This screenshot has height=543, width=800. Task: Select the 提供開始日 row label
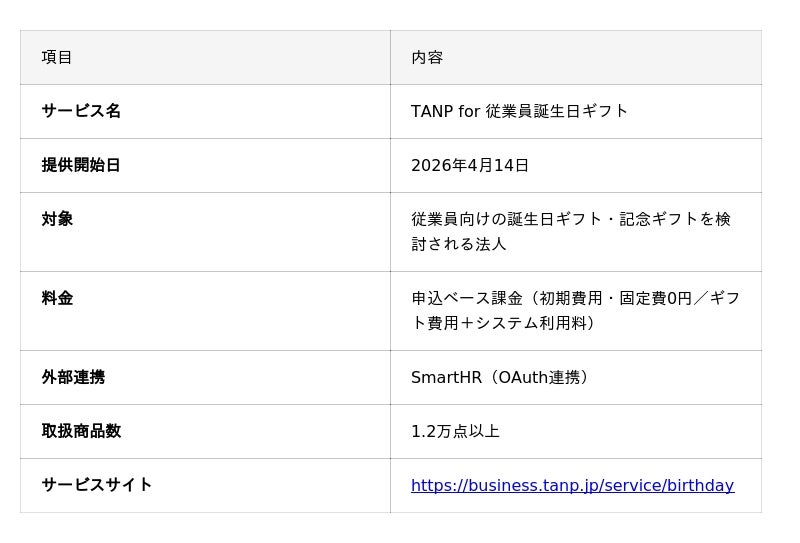coord(81,165)
